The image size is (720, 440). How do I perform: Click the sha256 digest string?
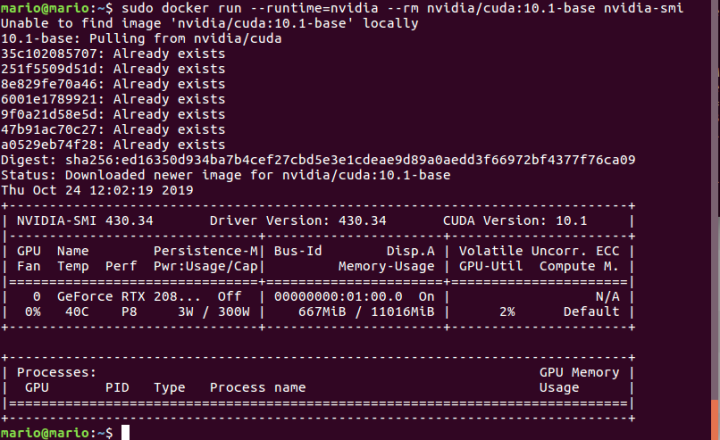pyautogui.click(x=350, y=160)
